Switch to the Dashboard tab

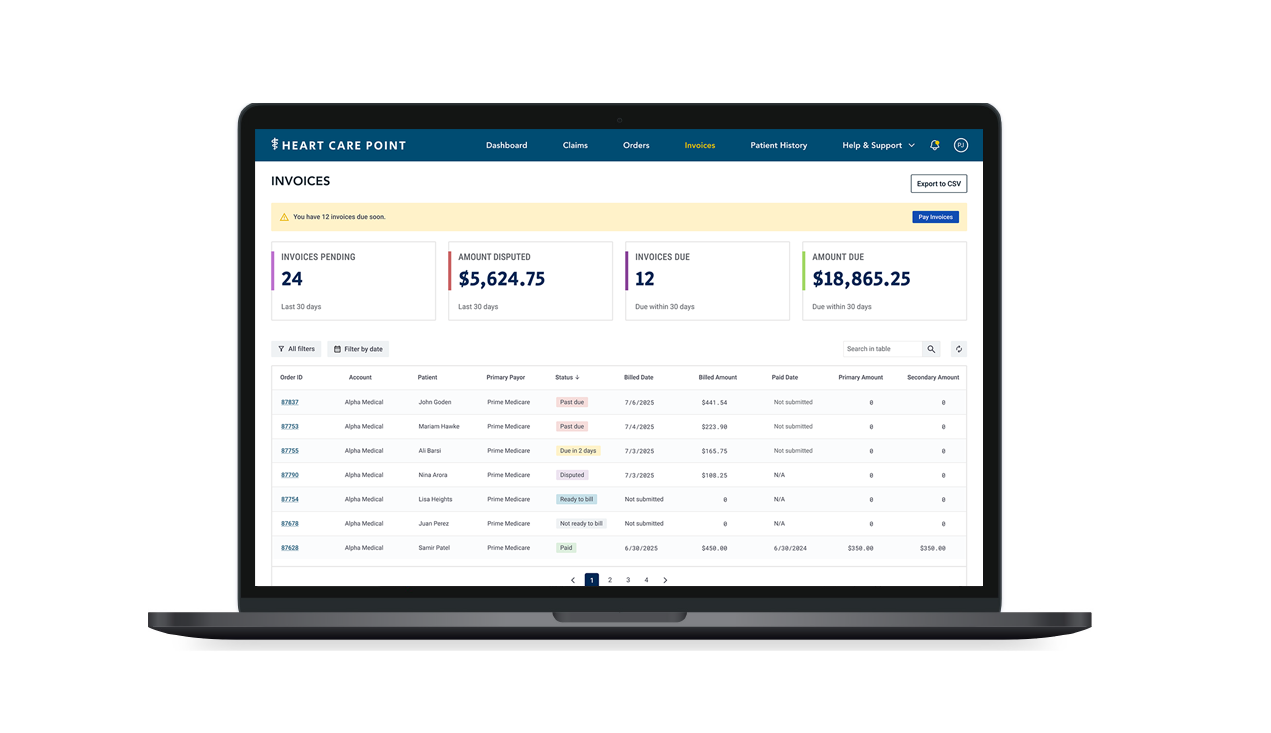pyautogui.click(x=506, y=145)
